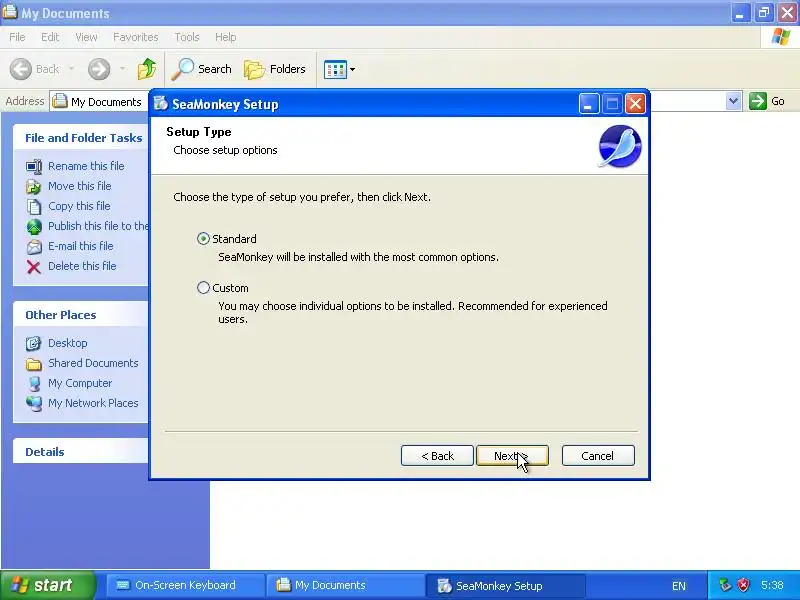Screen dimensions: 800x600
Task: Click the SeaMonkey Setup title bar icon
Action: click(161, 104)
